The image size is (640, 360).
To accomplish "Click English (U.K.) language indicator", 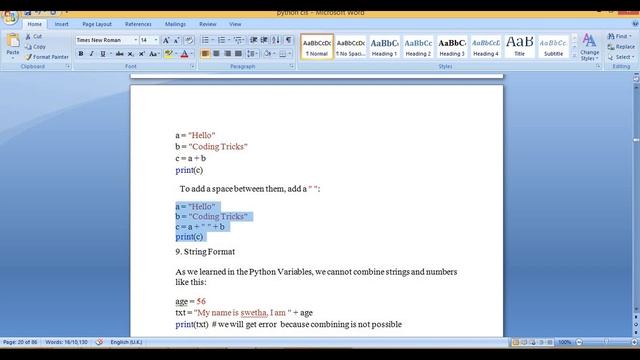I will coord(126,342).
